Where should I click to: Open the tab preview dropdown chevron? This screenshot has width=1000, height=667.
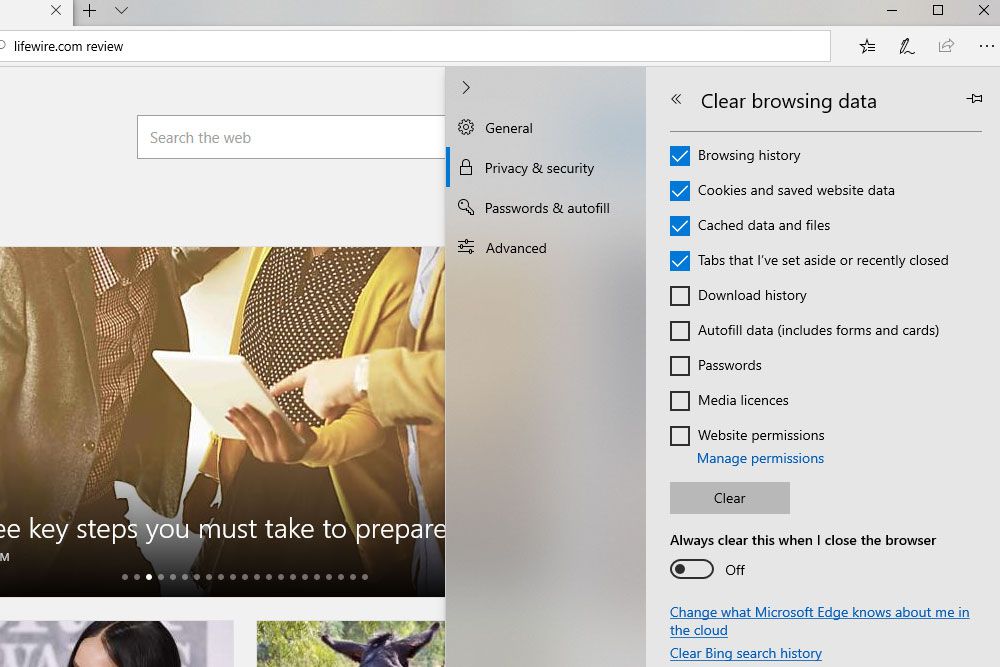(121, 10)
